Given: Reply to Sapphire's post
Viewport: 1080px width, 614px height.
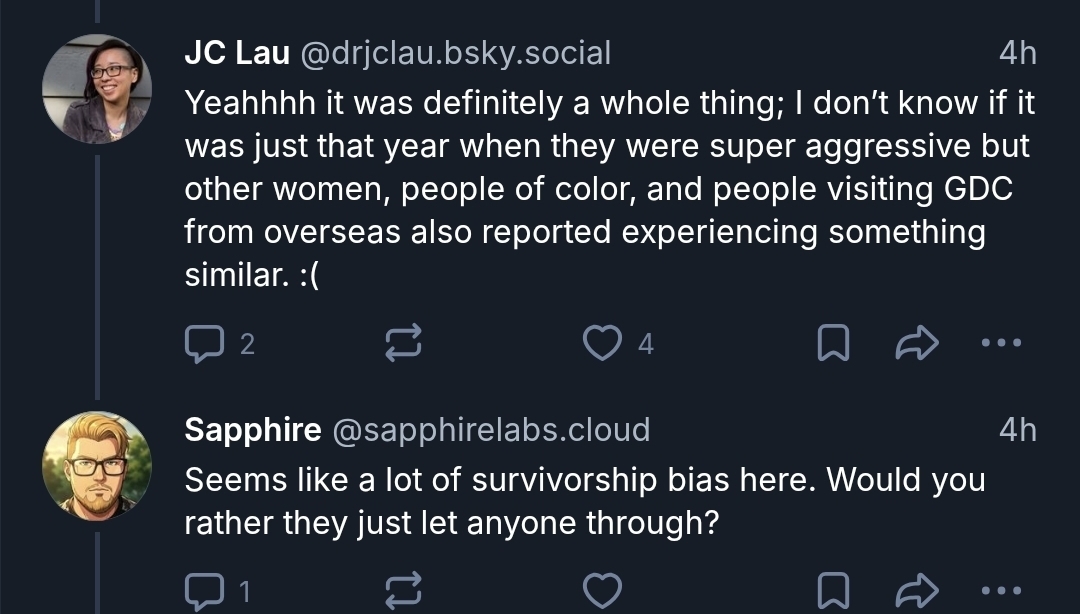Looking at the screenshot, I should (x=204, y=591).
